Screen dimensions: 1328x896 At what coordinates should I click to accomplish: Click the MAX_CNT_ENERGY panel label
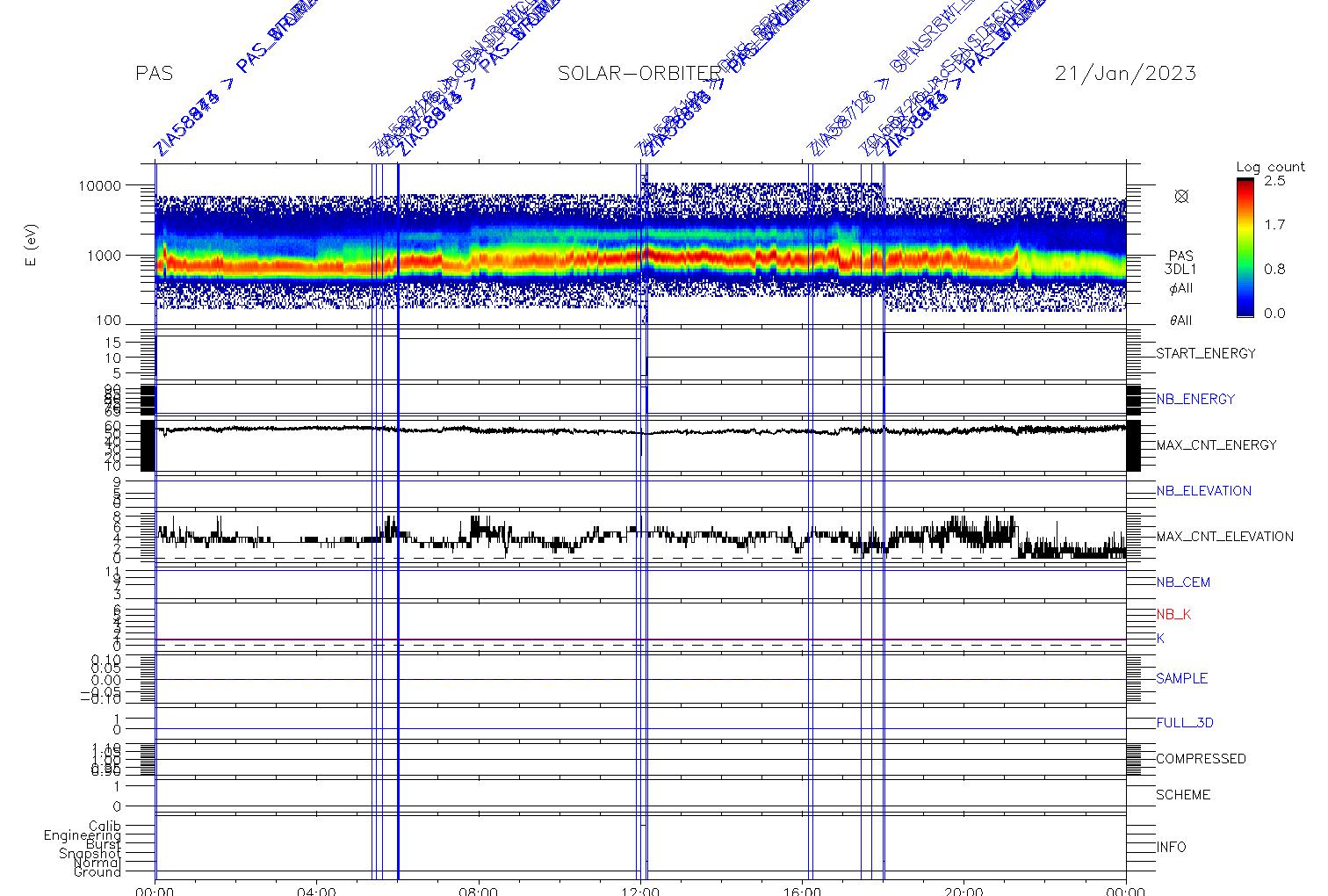1216,445
